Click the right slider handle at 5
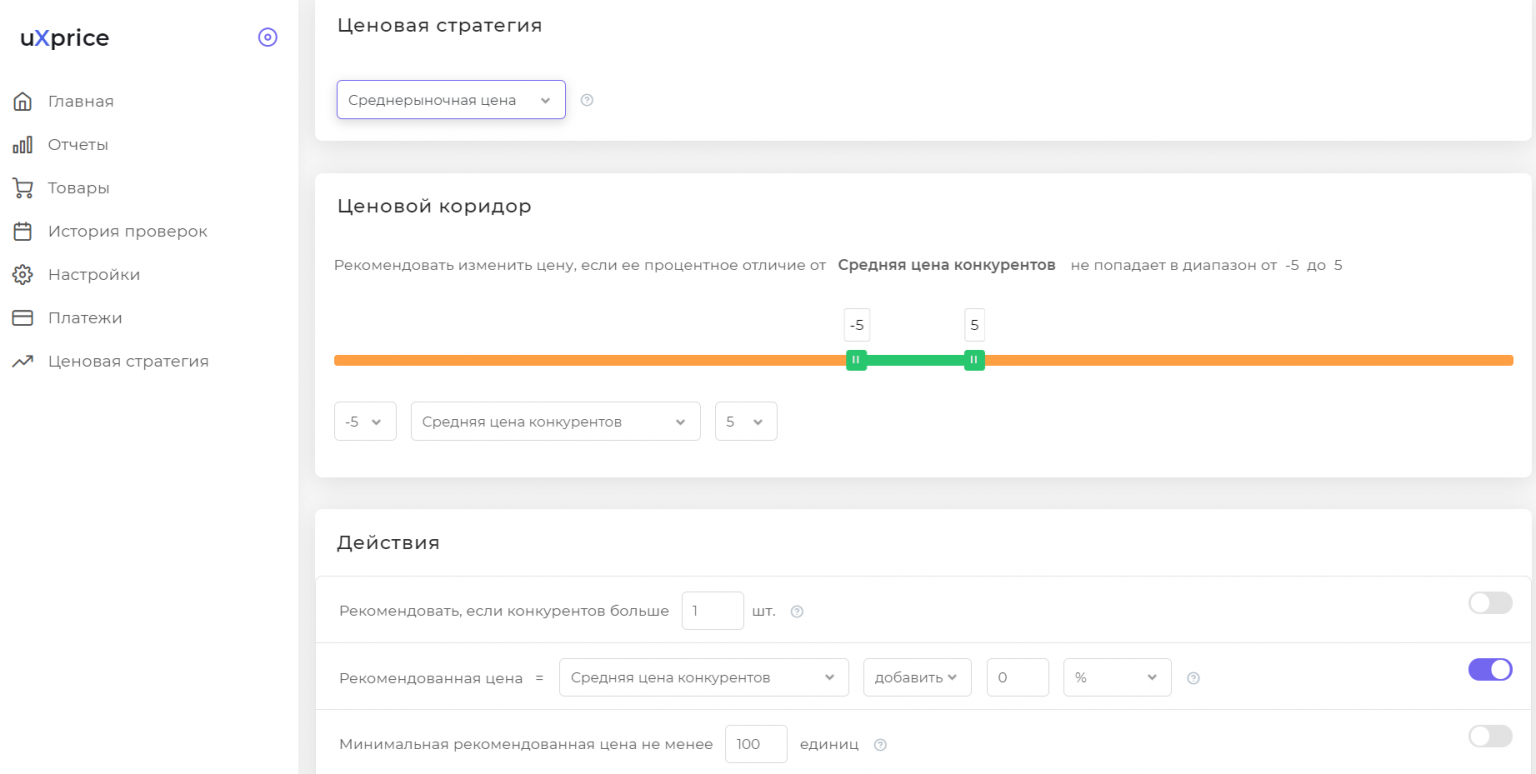The width and height of the screenshot is (1536, 774). pyautogui.click(x=974, y=360)
